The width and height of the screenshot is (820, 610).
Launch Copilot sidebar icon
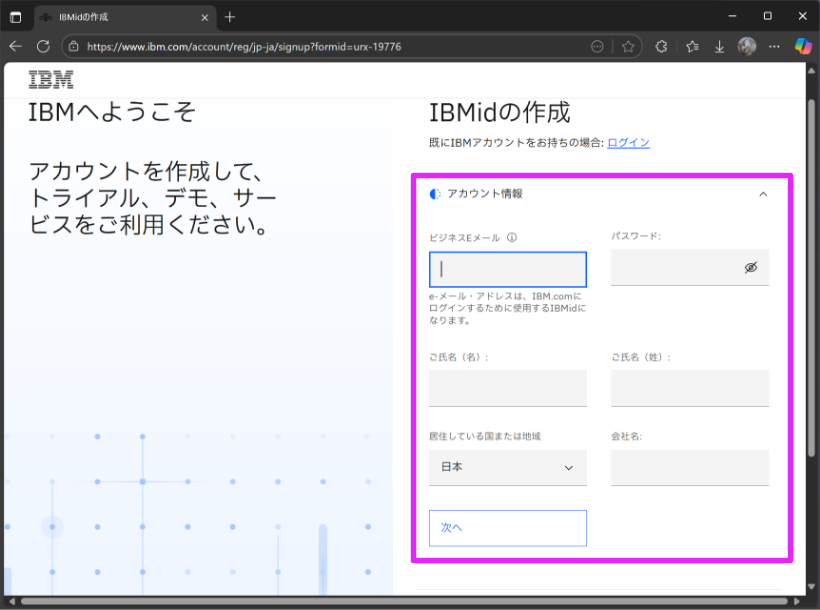pos(803,47)
